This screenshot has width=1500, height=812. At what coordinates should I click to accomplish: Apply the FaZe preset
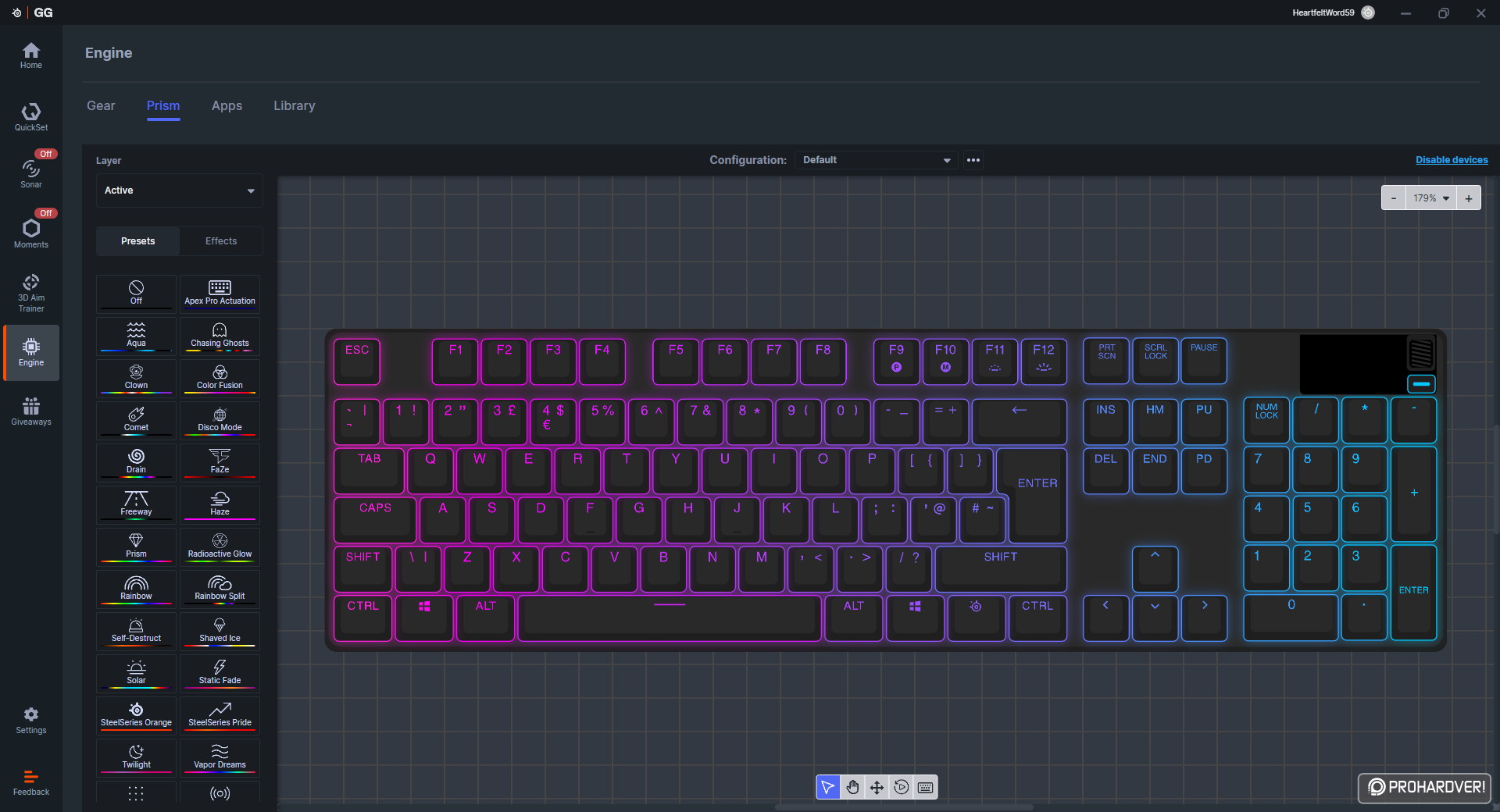click(x=220, y=462)
